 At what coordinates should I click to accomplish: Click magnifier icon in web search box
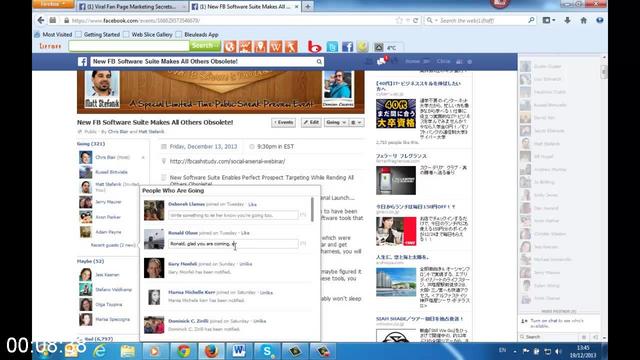[x=531, y=20]
